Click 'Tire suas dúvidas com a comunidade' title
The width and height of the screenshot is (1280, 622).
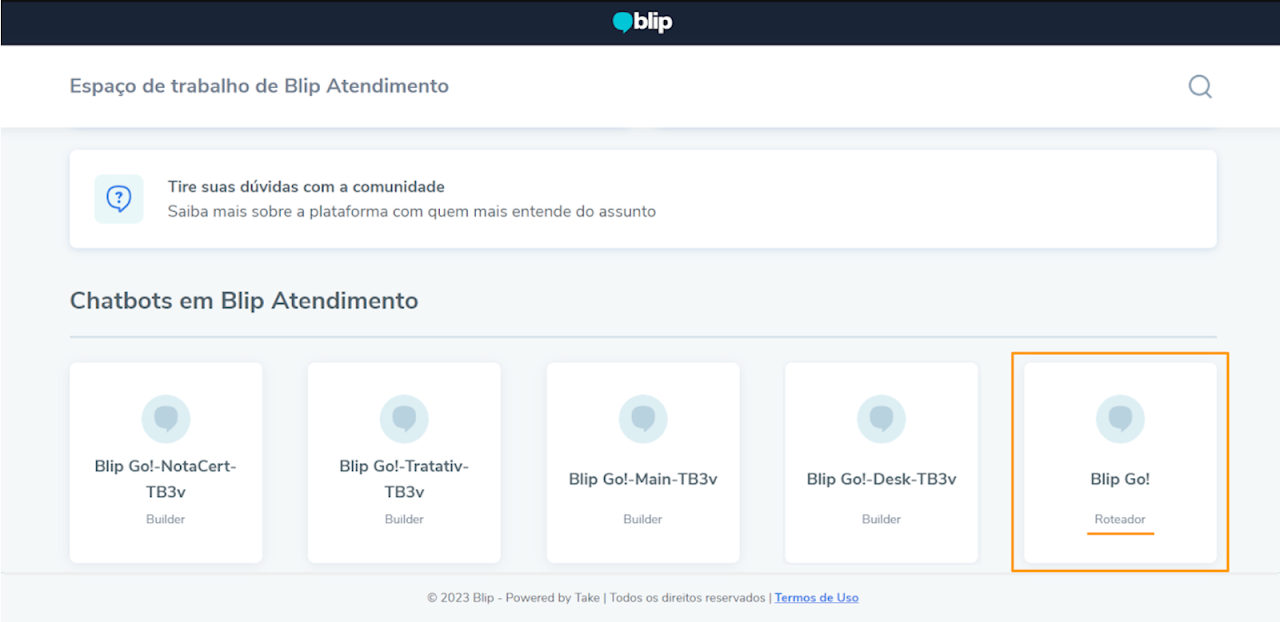[306, 187]
